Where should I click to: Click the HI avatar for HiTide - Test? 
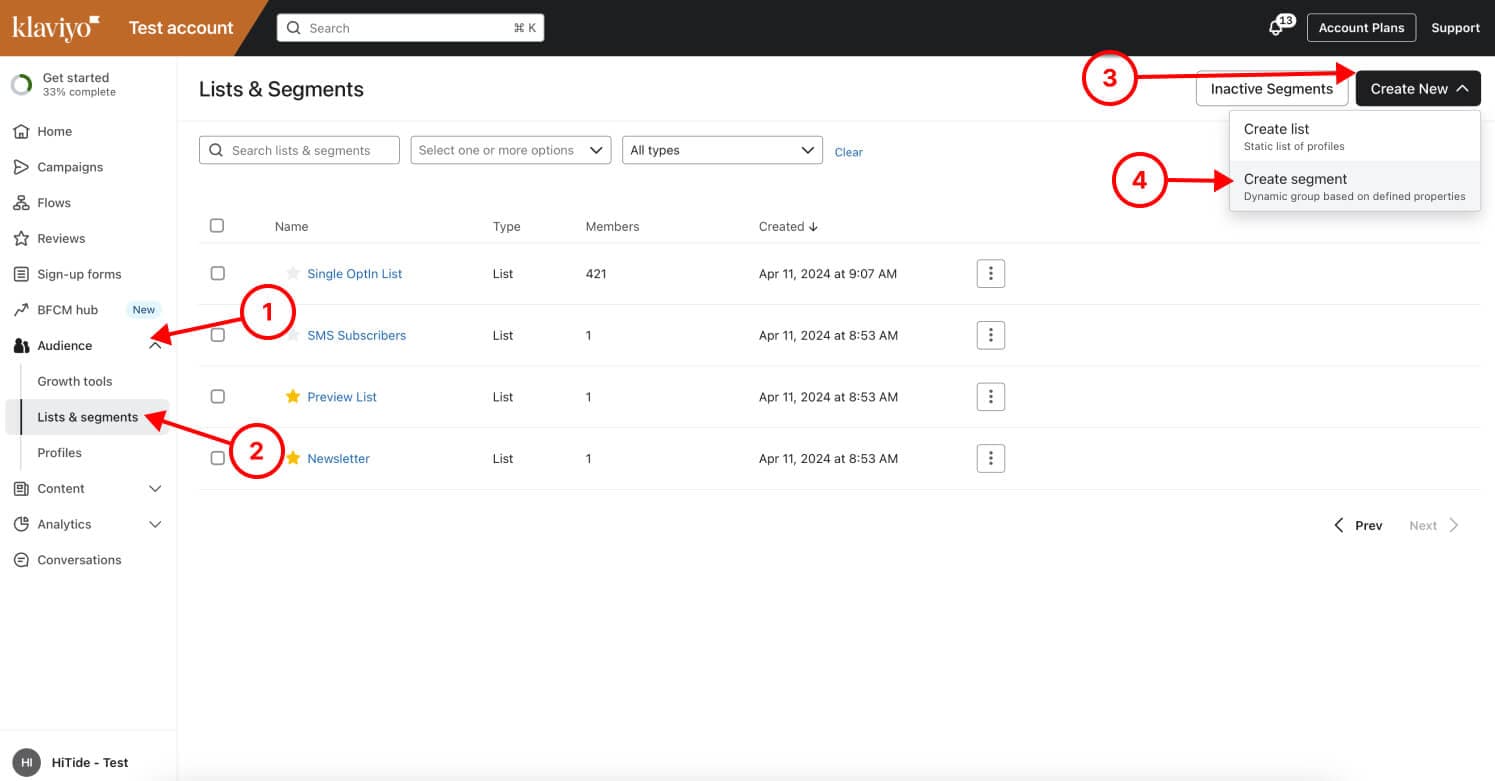coord(27,762)
